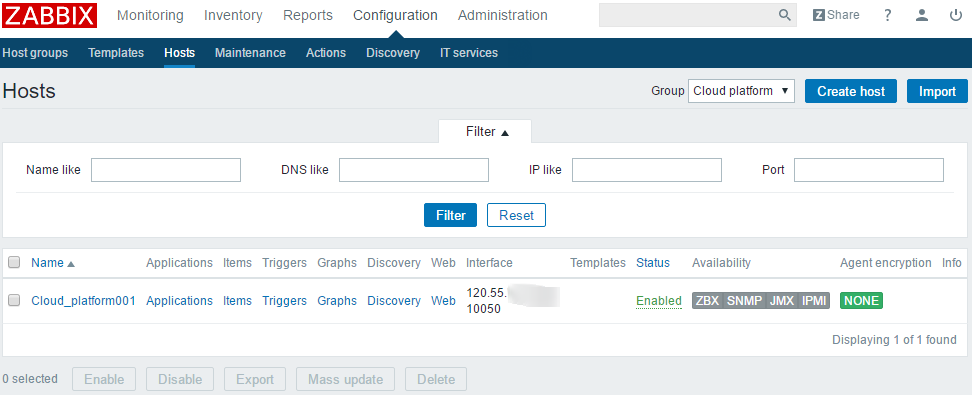Click the Import button
The image size is (972, 395).
[937, 91]
